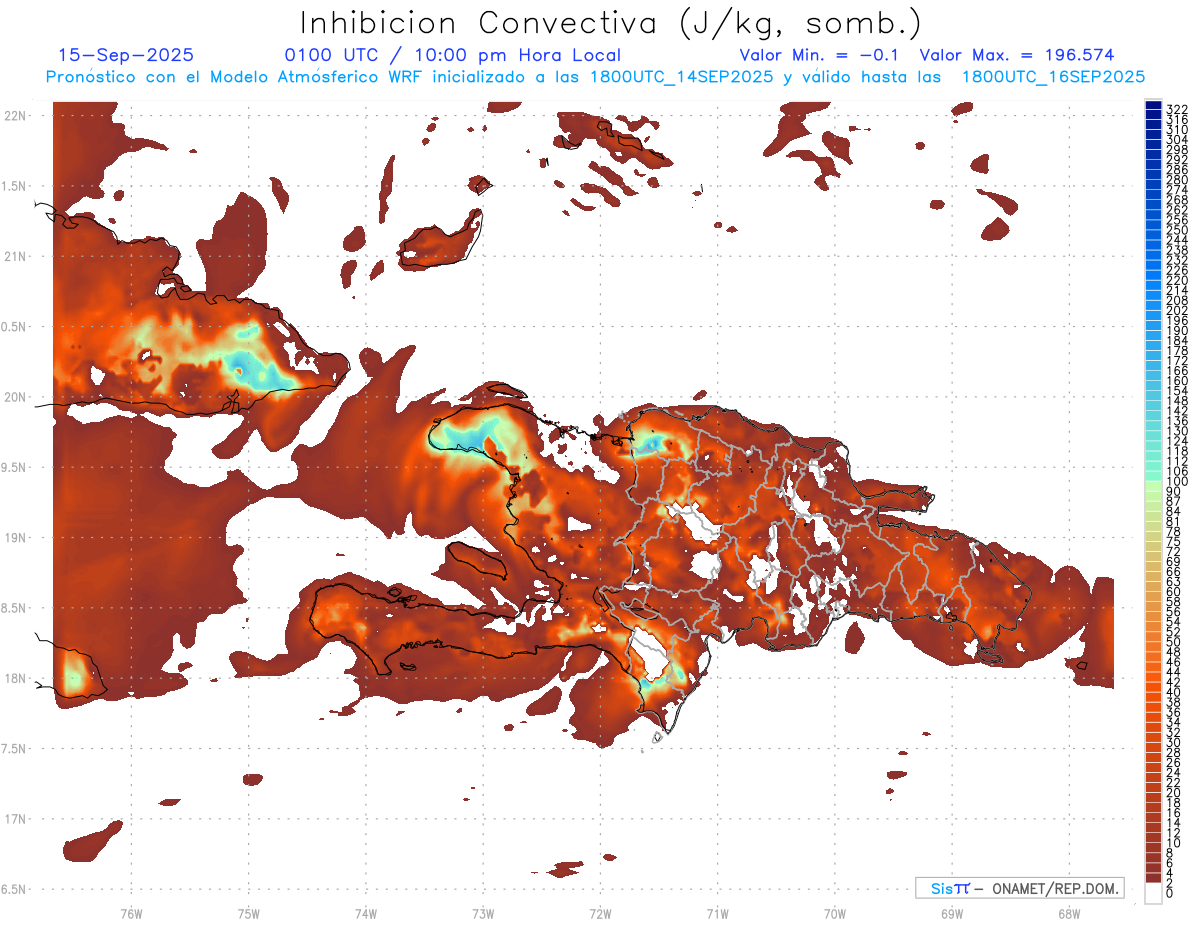Click the forecast valid-until time 1800UTC_16SEP2025

point(1053,77)
